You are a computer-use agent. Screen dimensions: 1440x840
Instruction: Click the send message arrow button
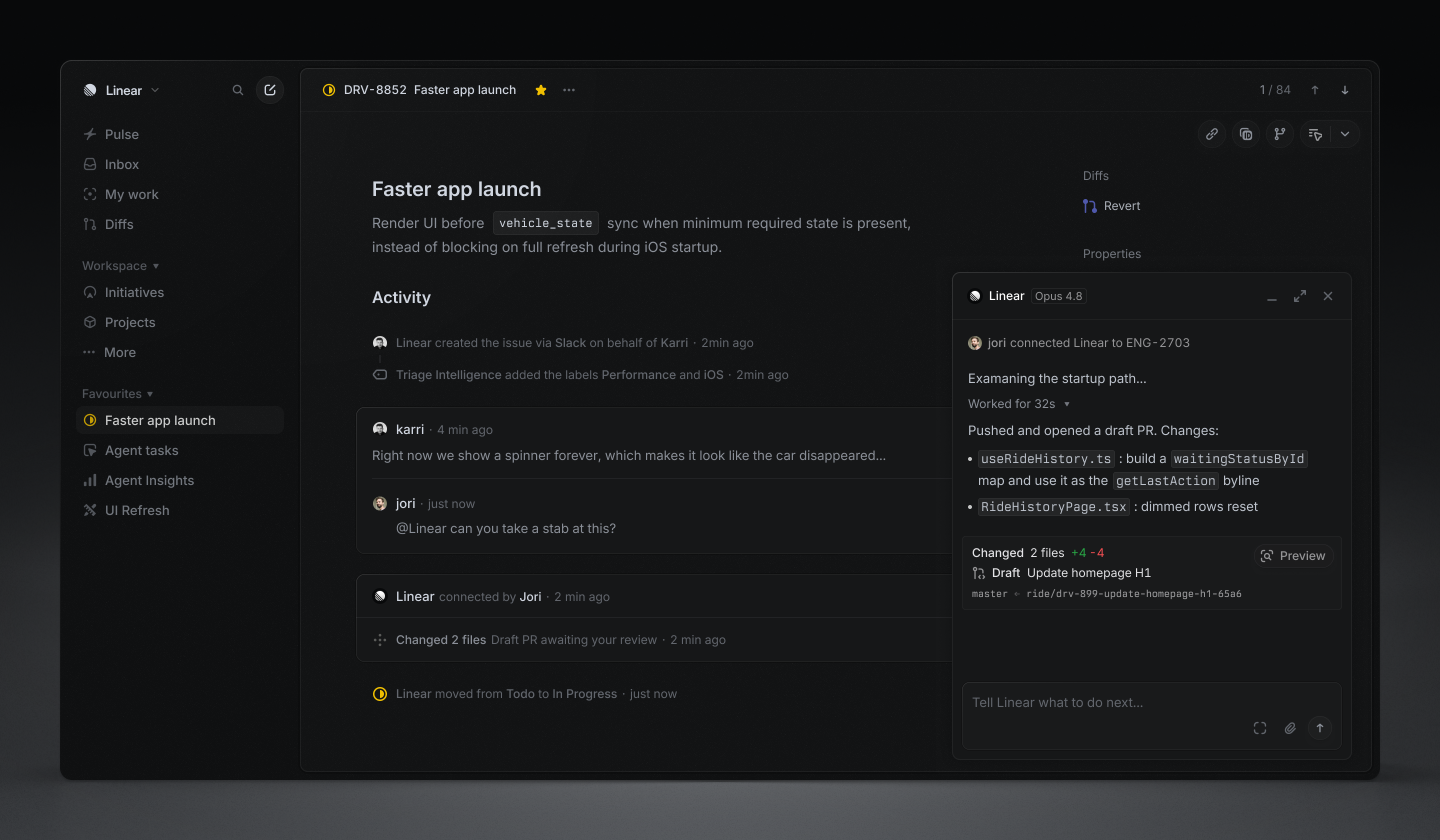pyautogui.click(x=1319, y=728)
